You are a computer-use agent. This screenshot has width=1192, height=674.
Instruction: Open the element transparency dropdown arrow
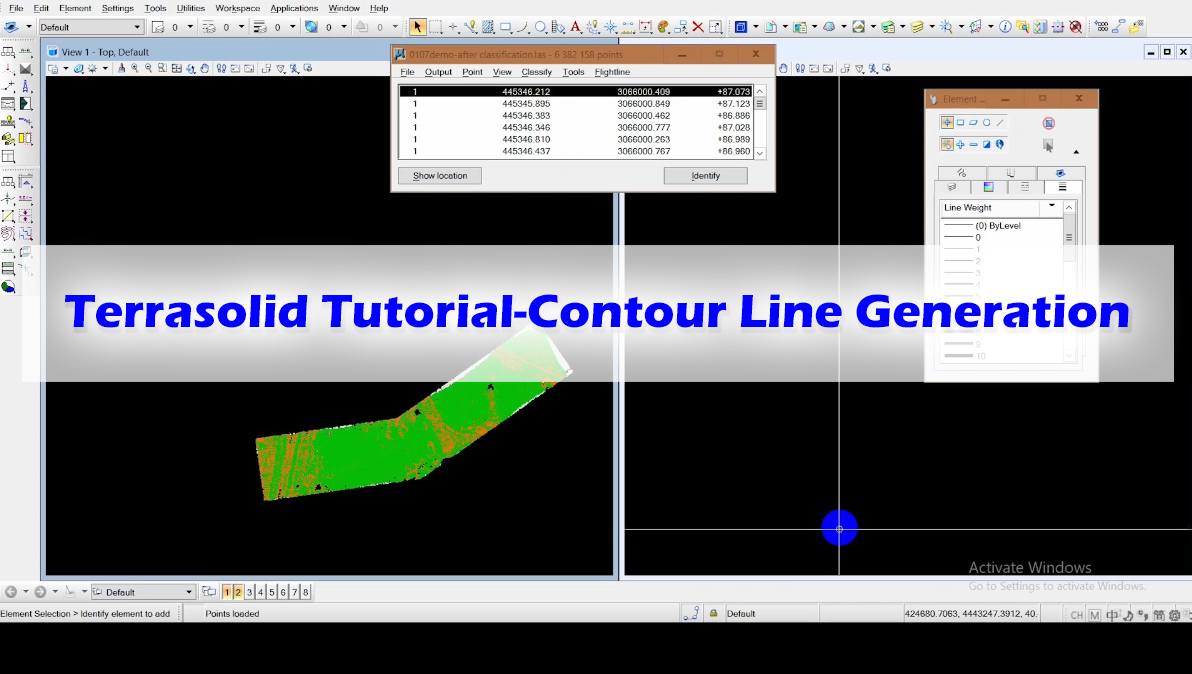(x=344, y=27)
